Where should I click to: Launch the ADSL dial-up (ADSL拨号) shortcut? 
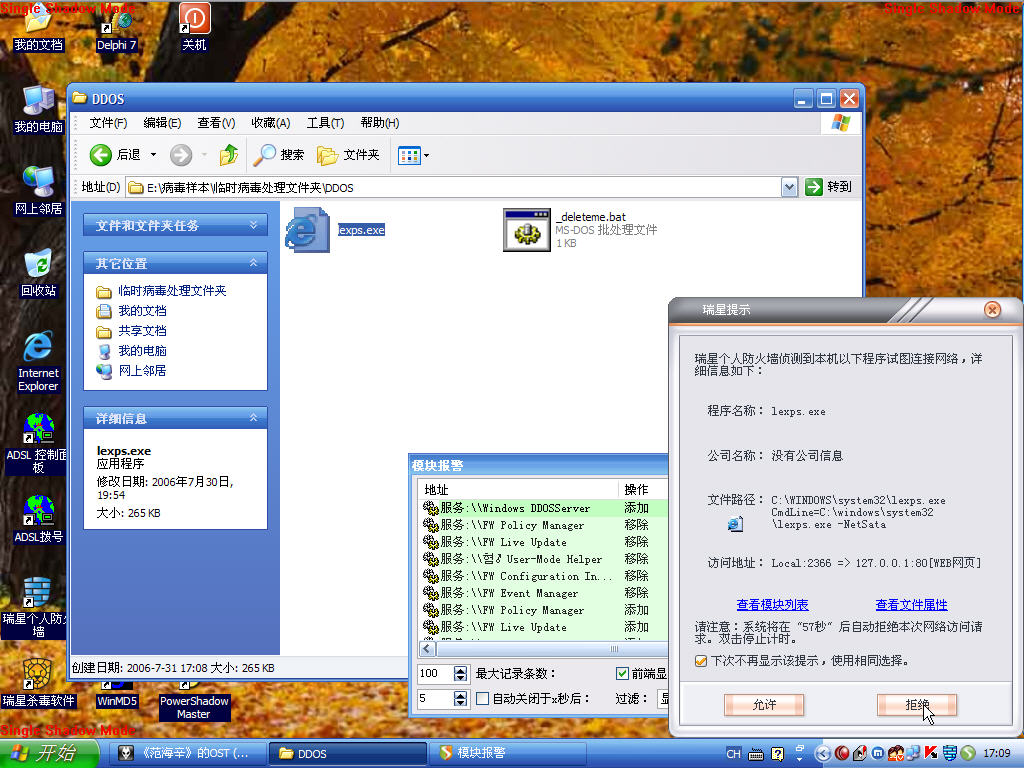38,519
